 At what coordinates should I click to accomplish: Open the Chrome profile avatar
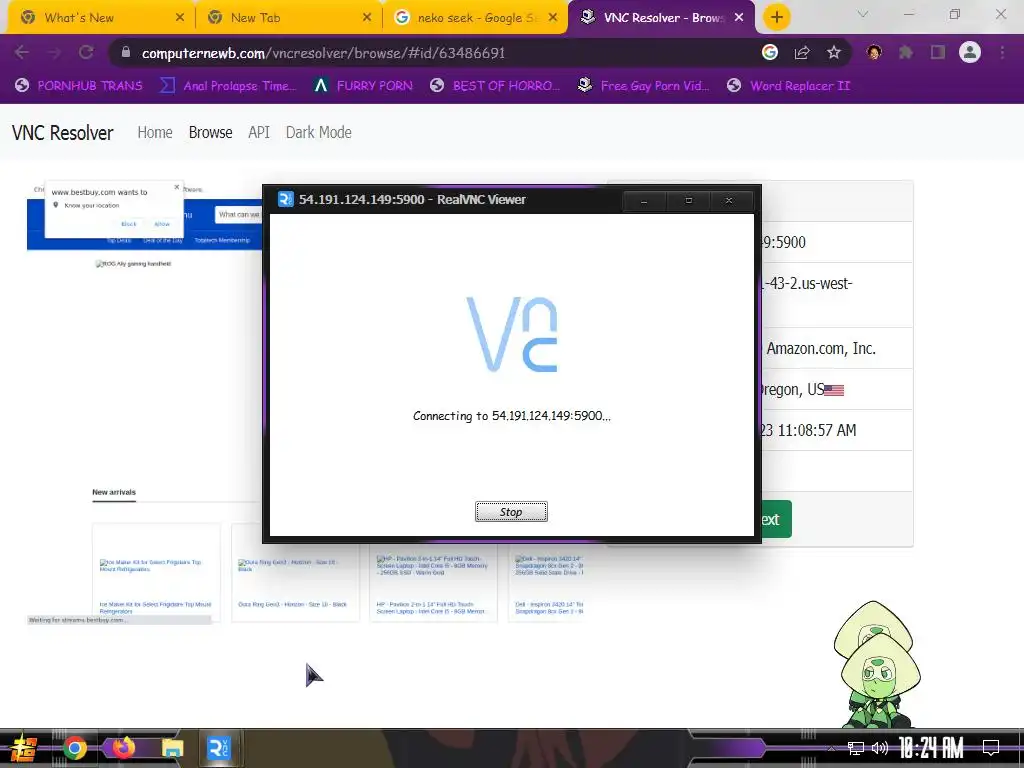[970, 52]
